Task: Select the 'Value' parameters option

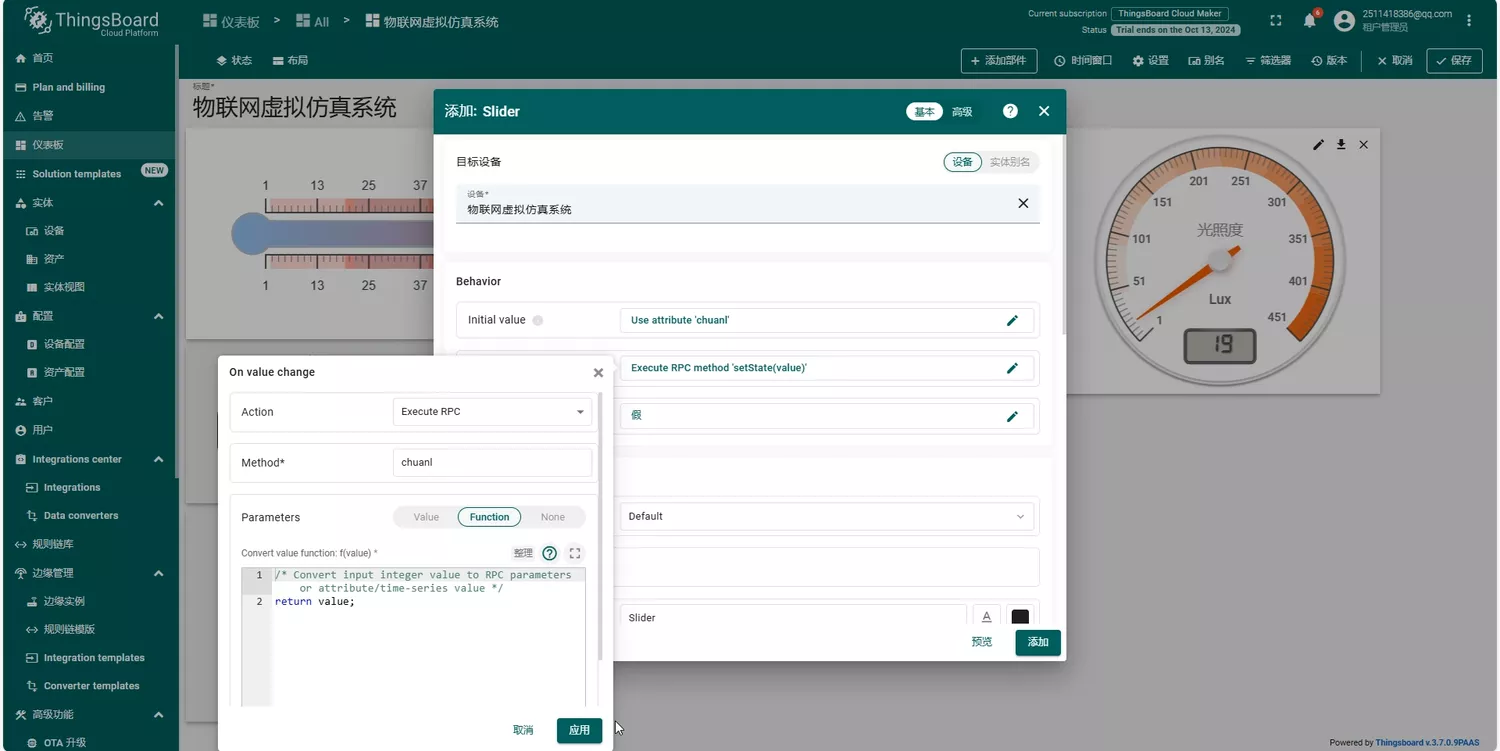Action: pos(426,517)
